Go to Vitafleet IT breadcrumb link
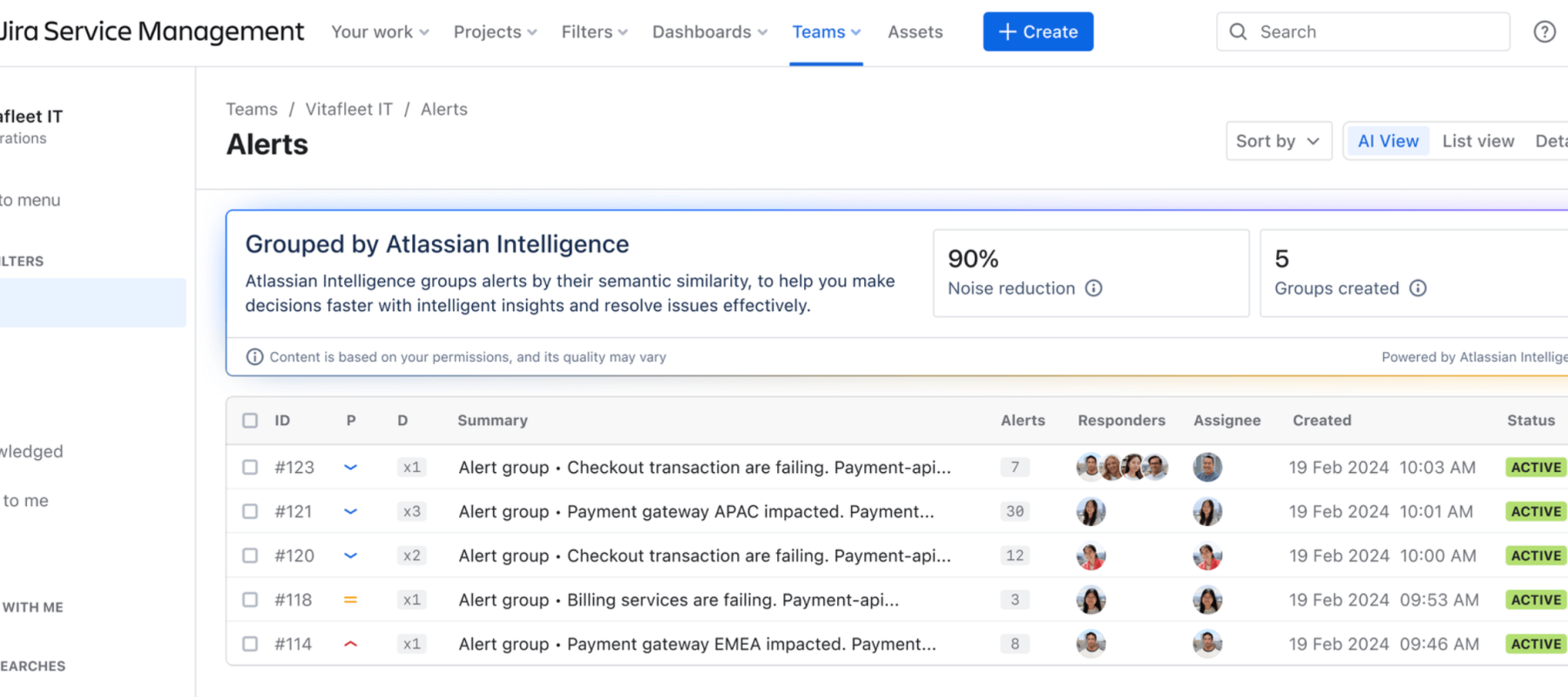This screenshot has height=697, width=1568. (348, 109)
